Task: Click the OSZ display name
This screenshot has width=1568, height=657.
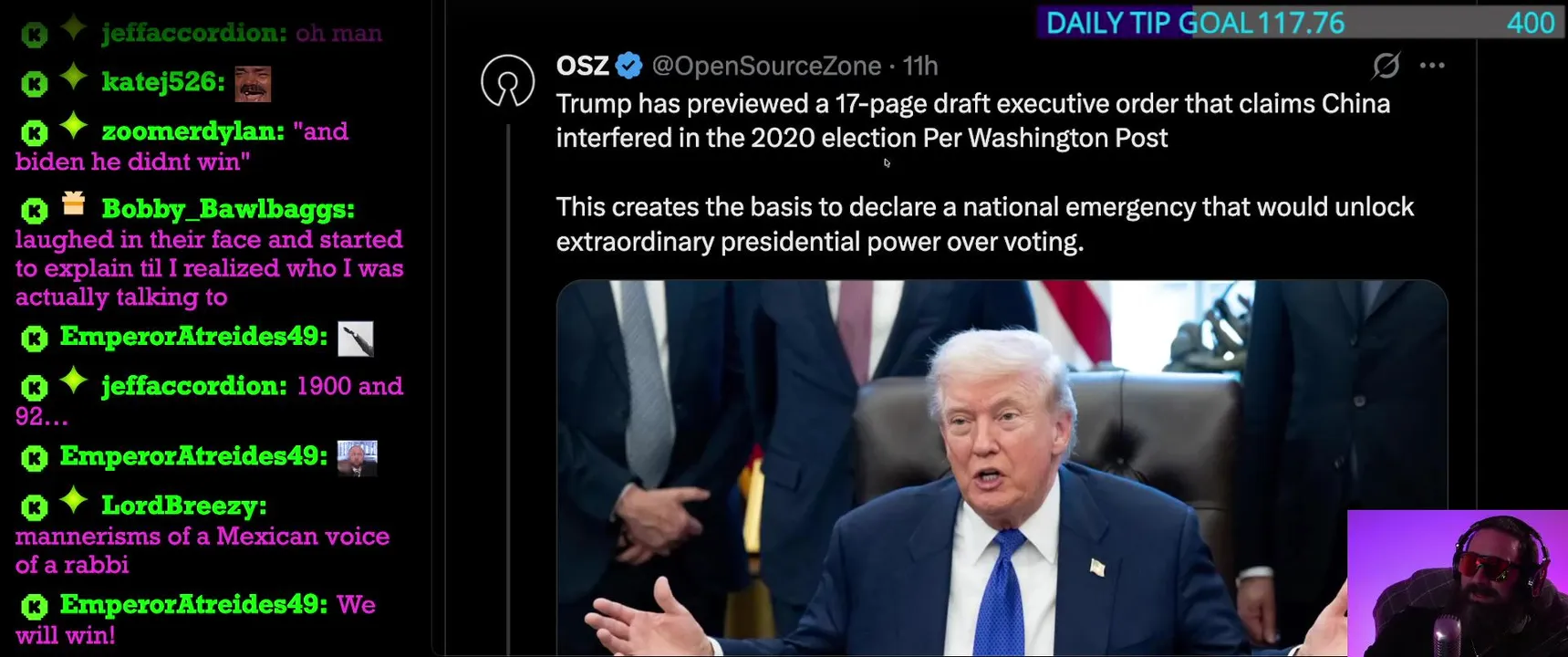Action: [x=582, y=66]
